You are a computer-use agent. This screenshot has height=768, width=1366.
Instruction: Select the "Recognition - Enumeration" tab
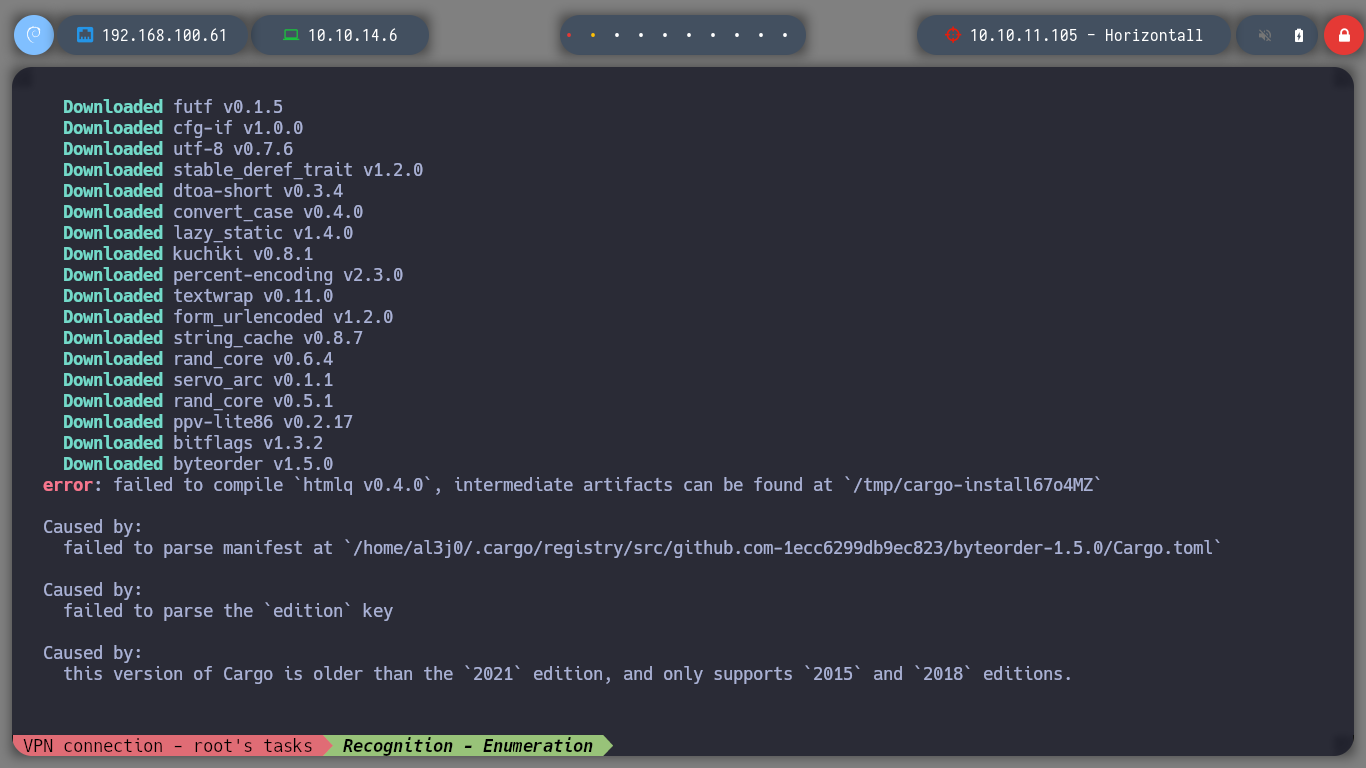coord(468,746)
